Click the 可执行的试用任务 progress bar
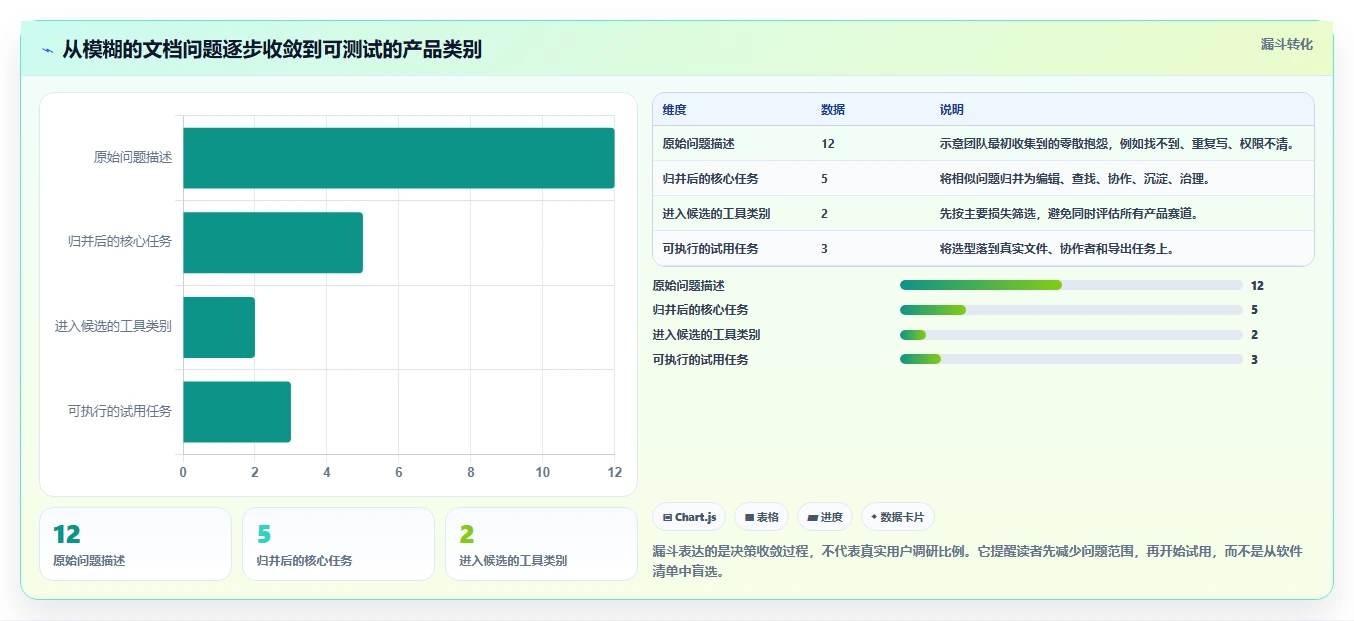Viewport: 1354px width, 621px height. click(x=1071, y=360)
